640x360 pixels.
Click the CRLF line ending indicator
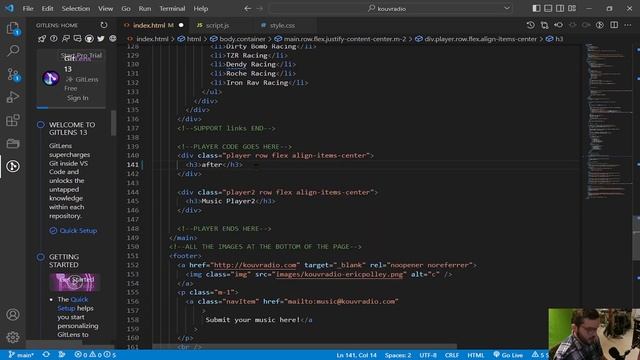452,355
